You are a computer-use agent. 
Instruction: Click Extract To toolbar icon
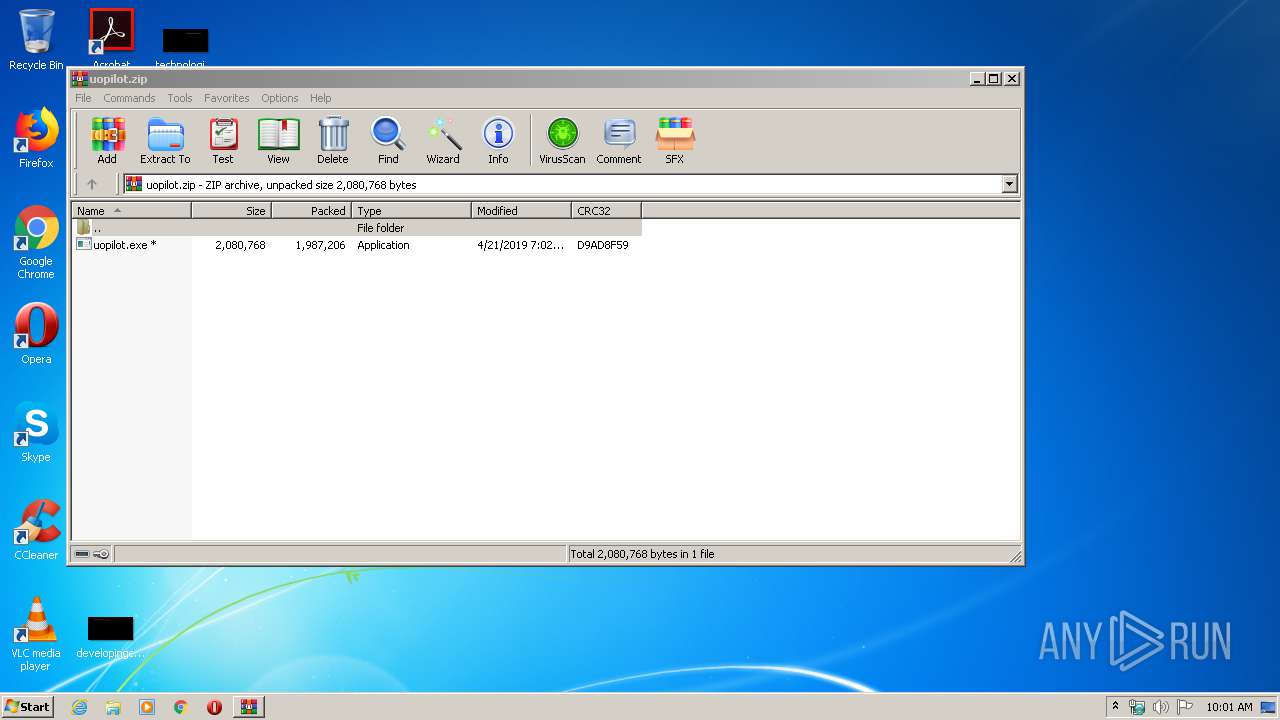[165, 140]
